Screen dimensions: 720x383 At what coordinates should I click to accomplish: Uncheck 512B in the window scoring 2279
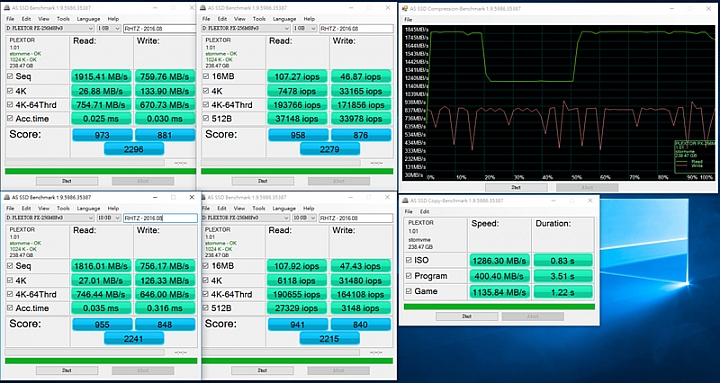click(206, 118)
